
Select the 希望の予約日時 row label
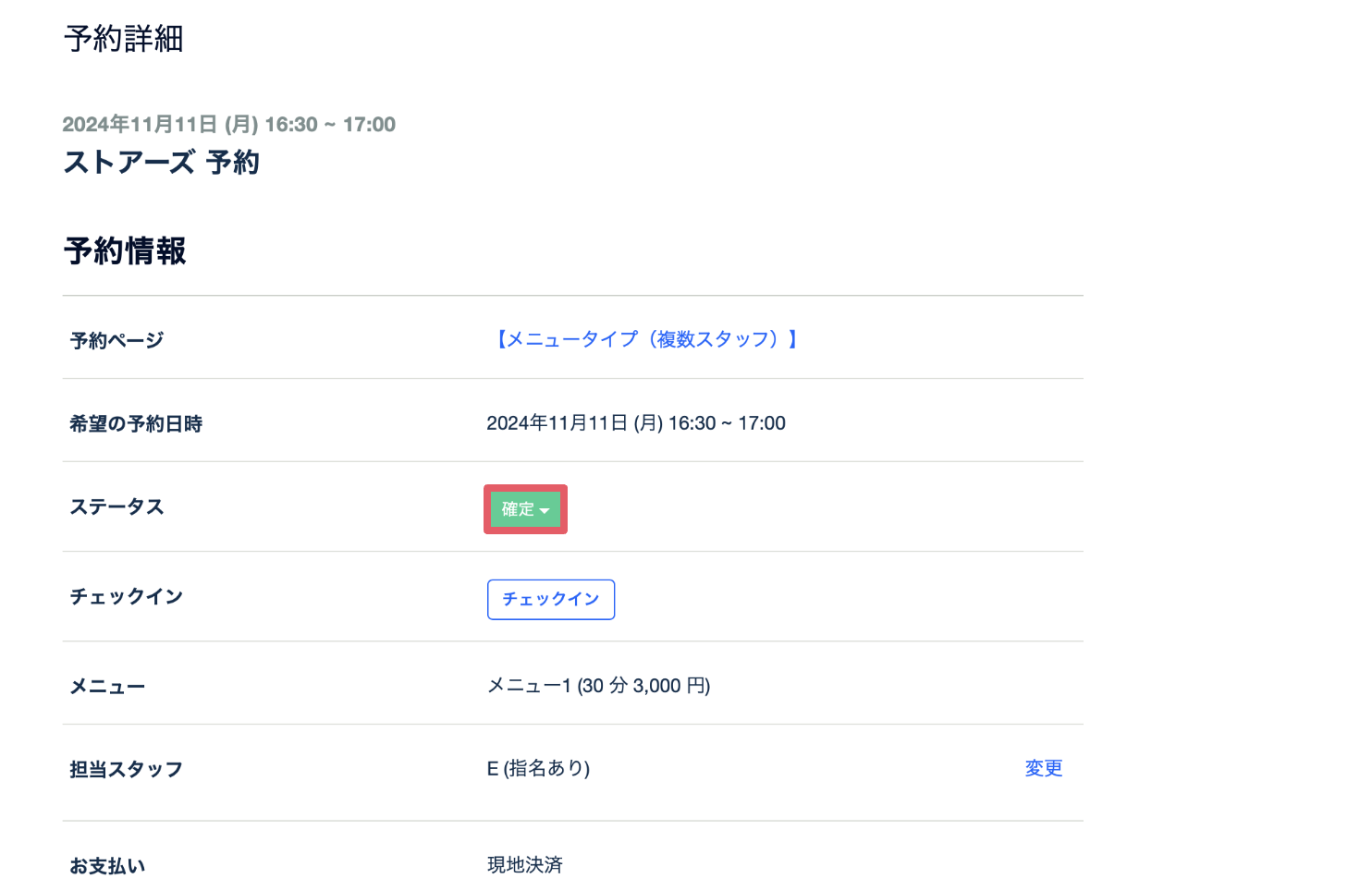point(136,423)
